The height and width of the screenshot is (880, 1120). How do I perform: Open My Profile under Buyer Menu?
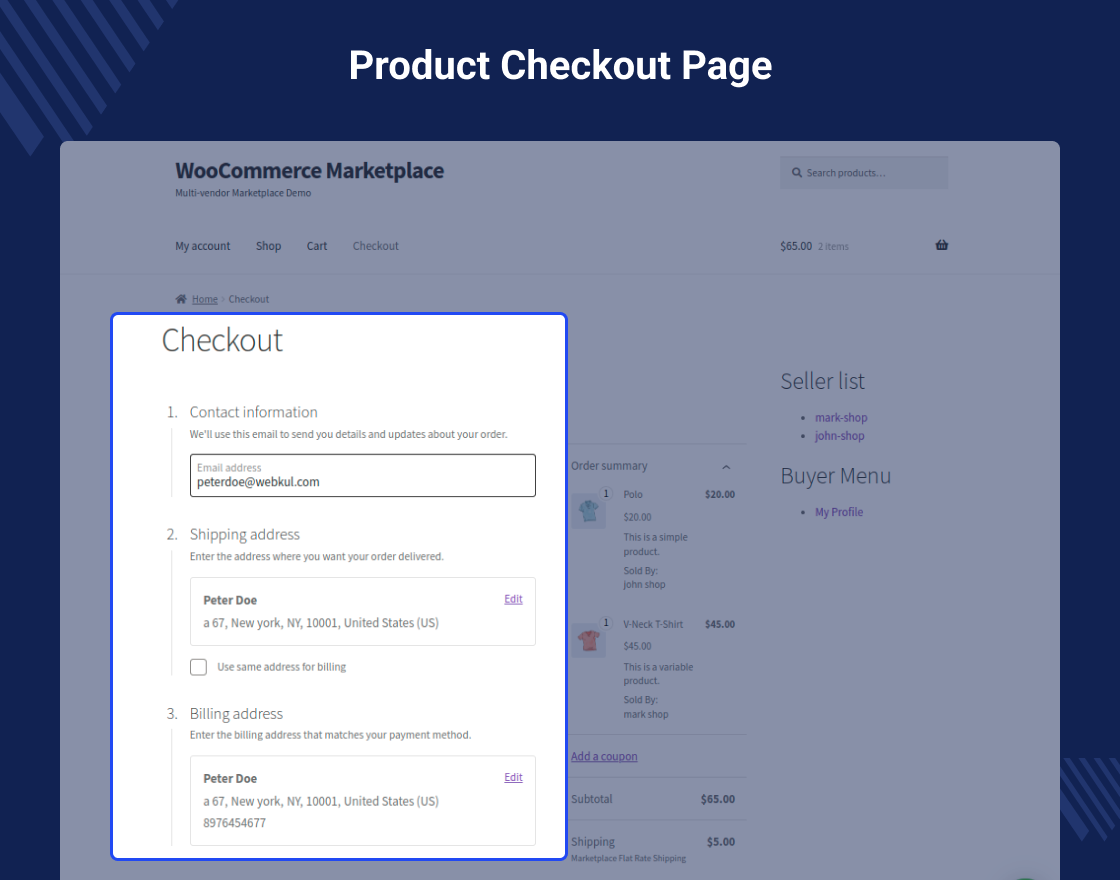point(838,511)
